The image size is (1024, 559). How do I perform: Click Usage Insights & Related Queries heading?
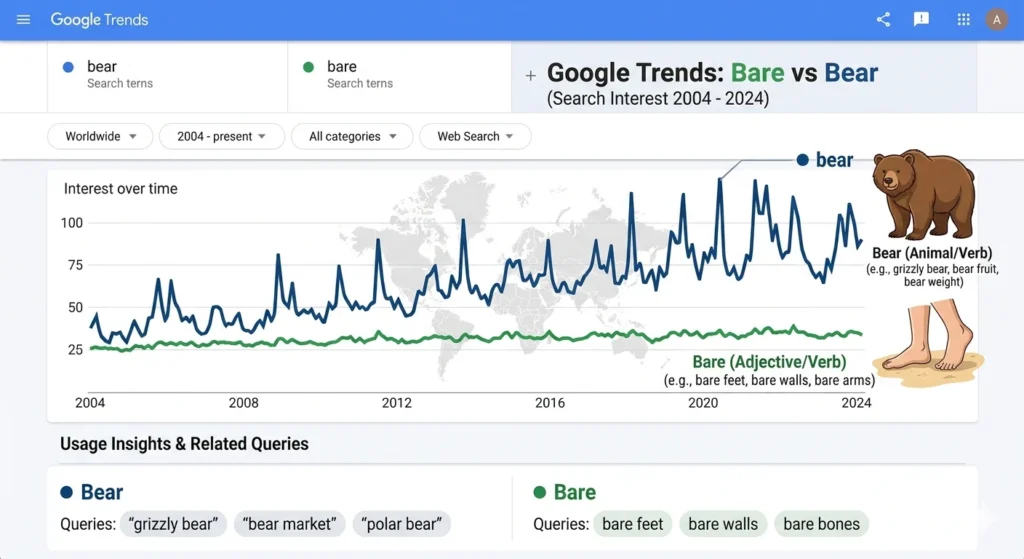coord(184,443)
